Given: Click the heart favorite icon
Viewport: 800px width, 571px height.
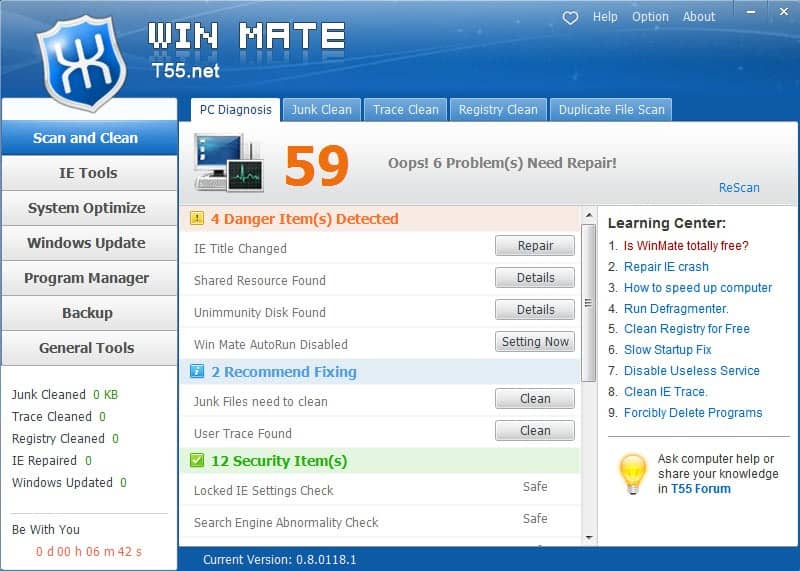Looking at the screenshot, I should tap(570, 18).
